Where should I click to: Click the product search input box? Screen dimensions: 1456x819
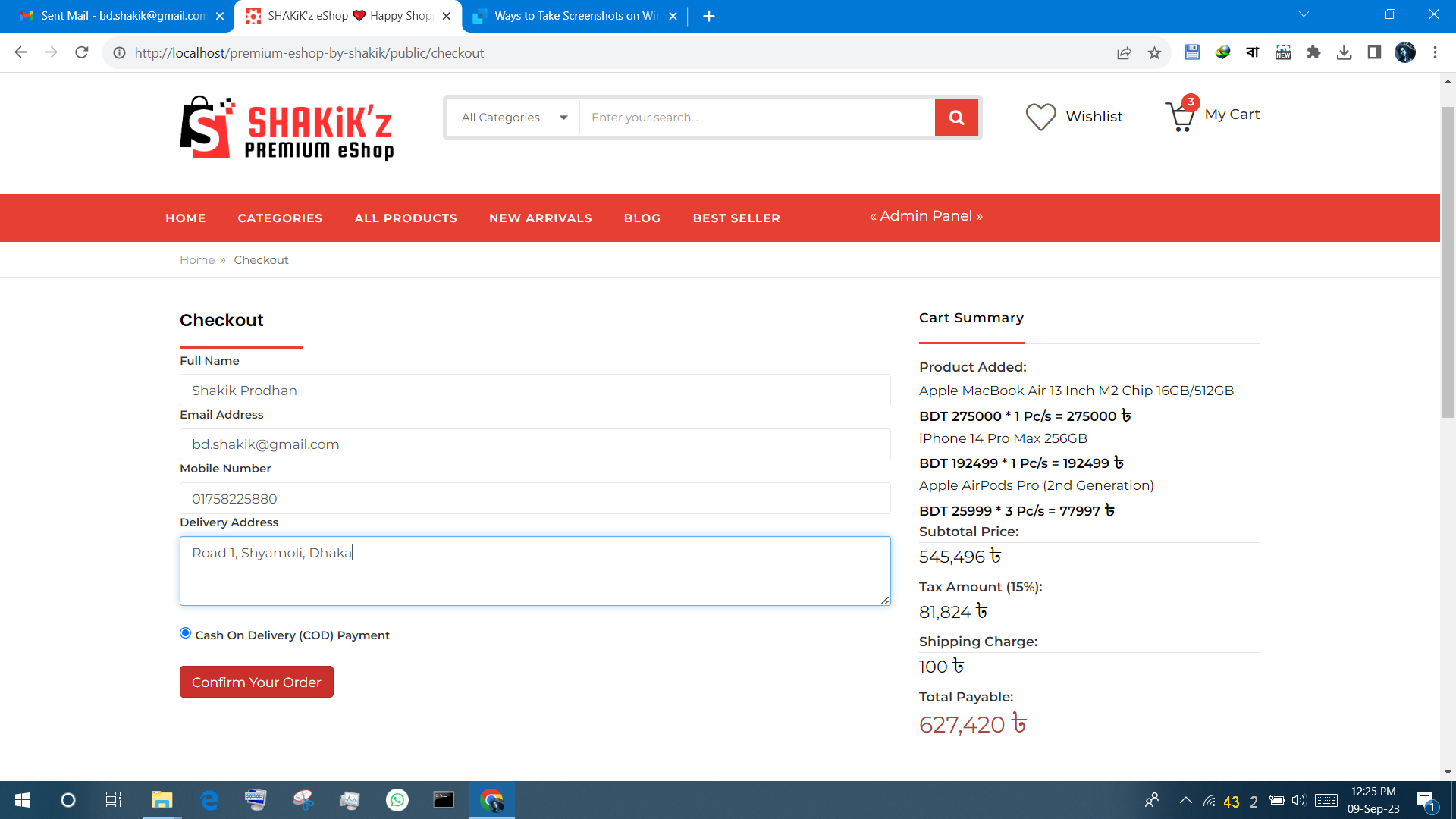pos(757,118)
